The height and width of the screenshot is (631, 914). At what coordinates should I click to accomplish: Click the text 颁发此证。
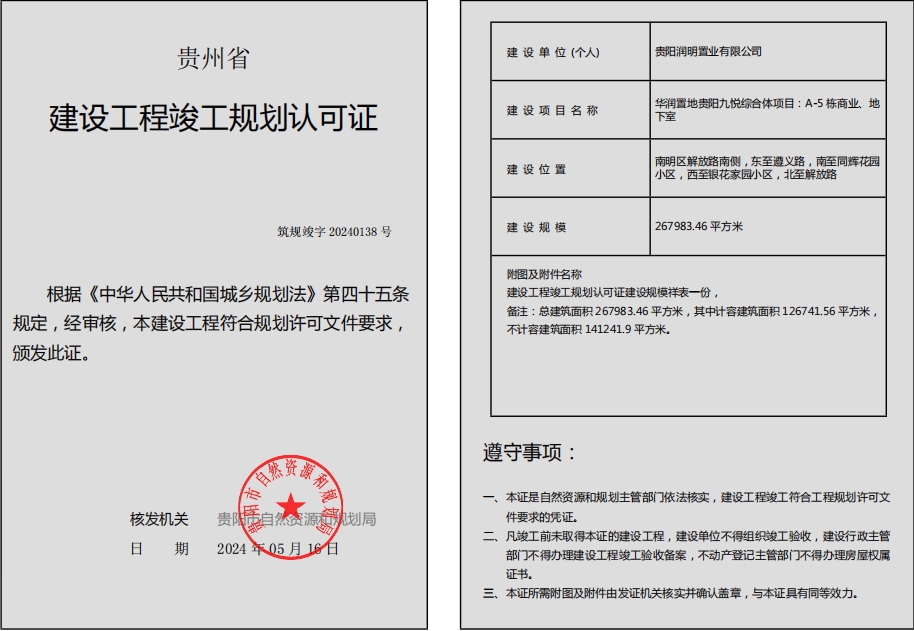(51, 353)
